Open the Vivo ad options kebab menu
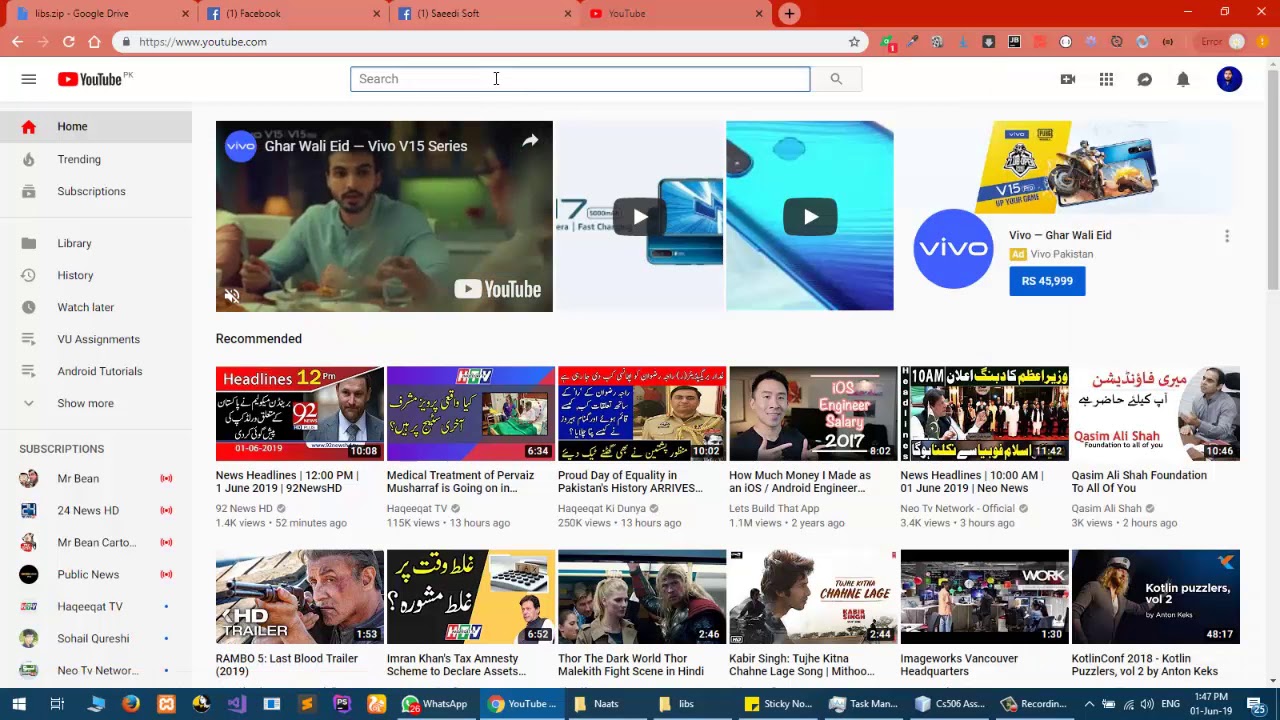1280x720 pixels. (1227, 236)
